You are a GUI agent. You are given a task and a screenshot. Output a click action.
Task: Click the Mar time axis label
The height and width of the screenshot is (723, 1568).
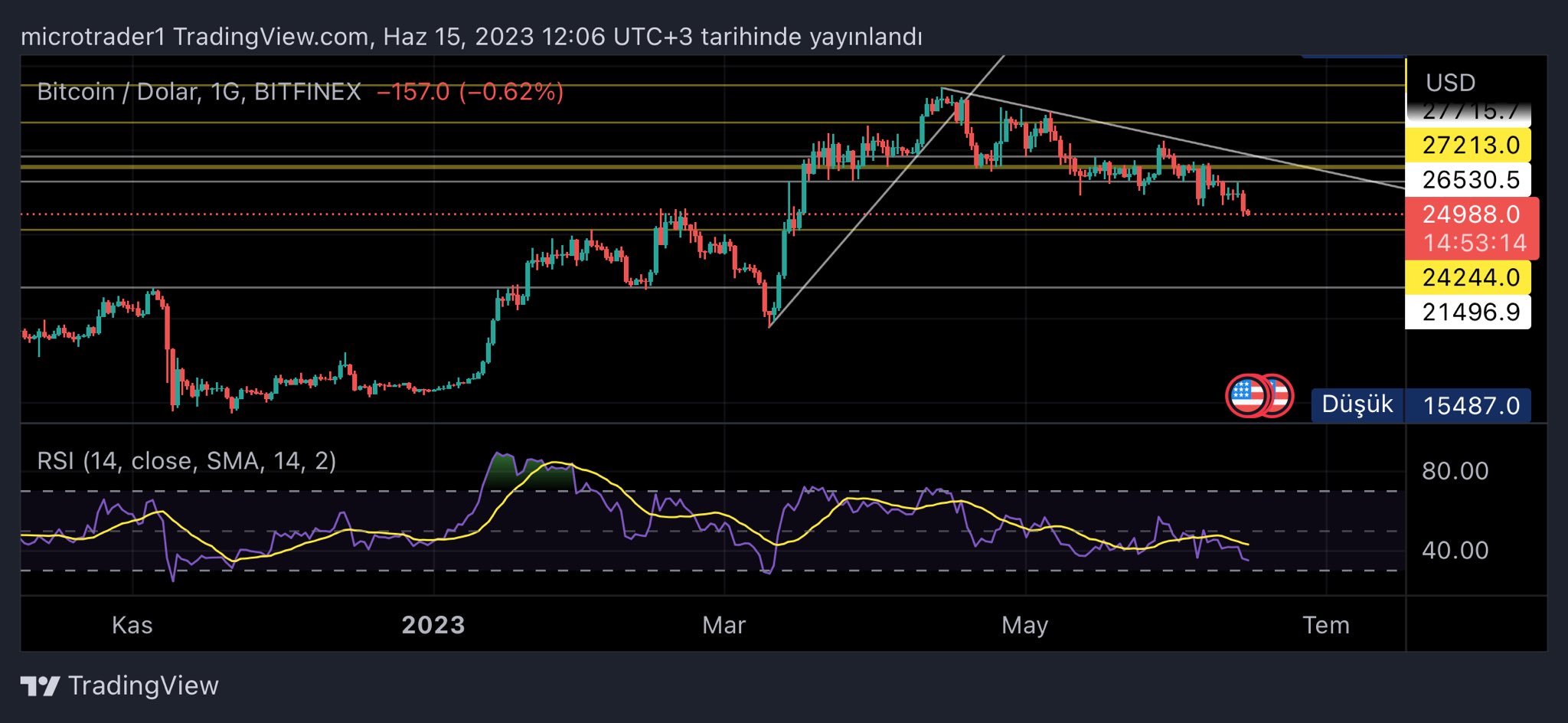point(724,625)
